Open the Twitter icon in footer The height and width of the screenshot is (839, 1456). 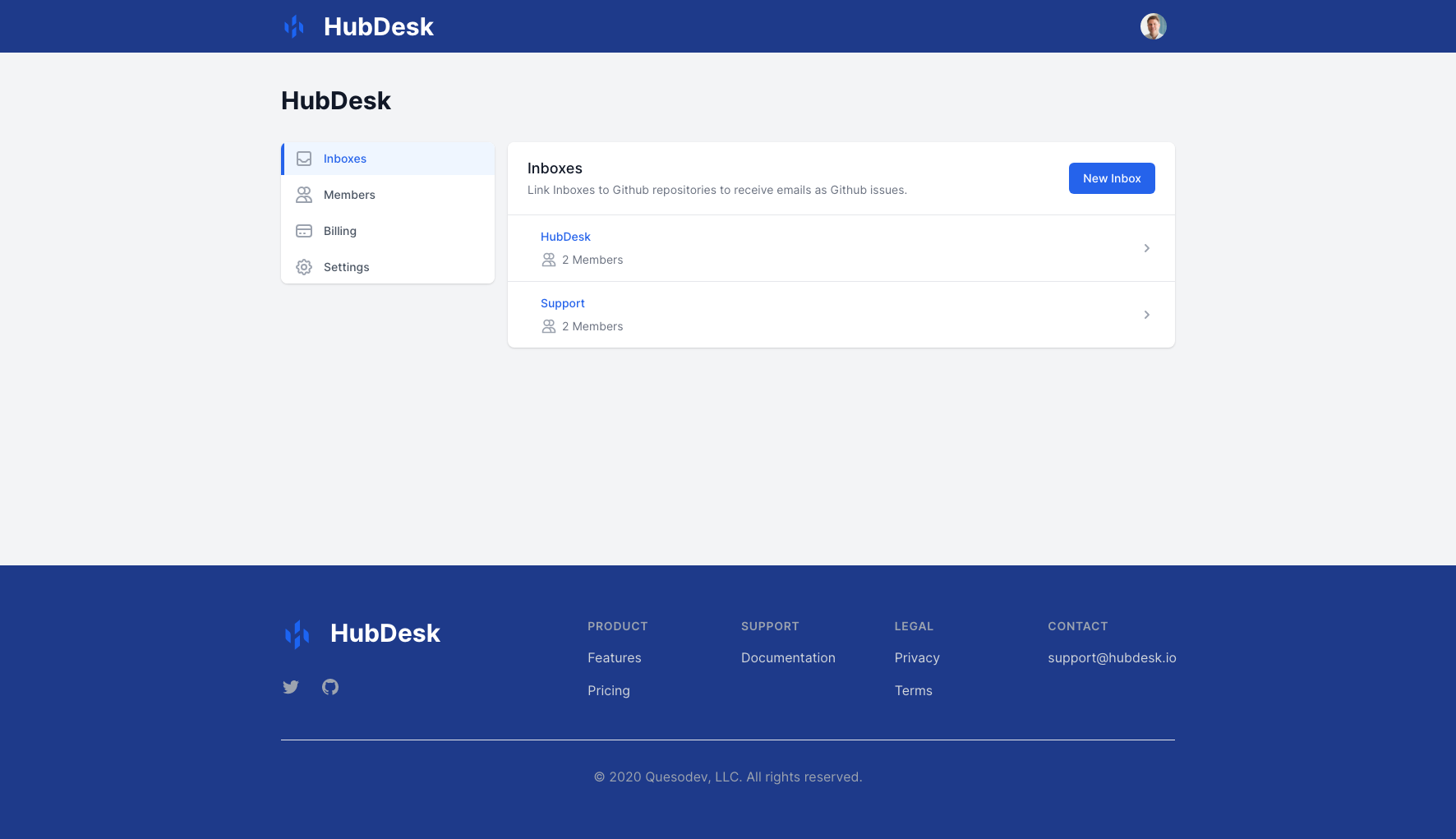tap(291, 687)
